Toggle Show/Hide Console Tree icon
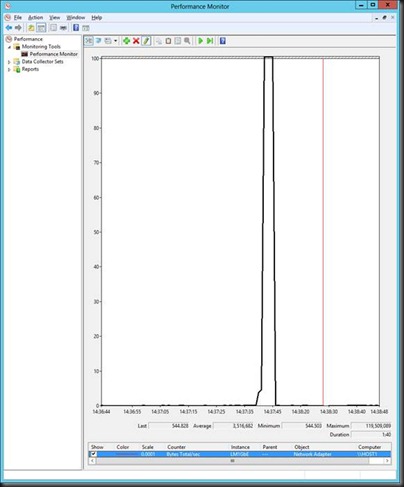Screen dimensions: 404x487 (x=41, y=28)
